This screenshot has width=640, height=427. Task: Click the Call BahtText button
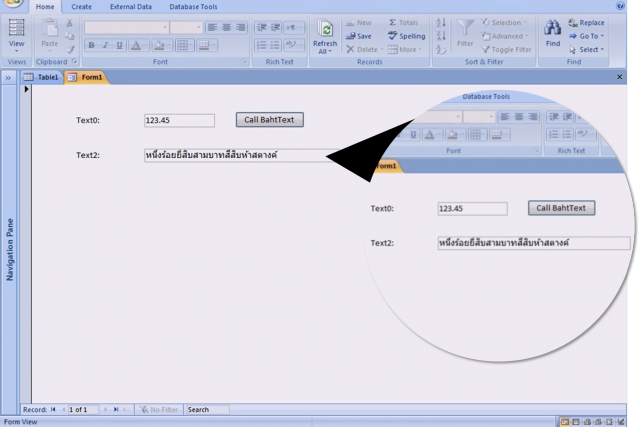[x=269, y=120]
